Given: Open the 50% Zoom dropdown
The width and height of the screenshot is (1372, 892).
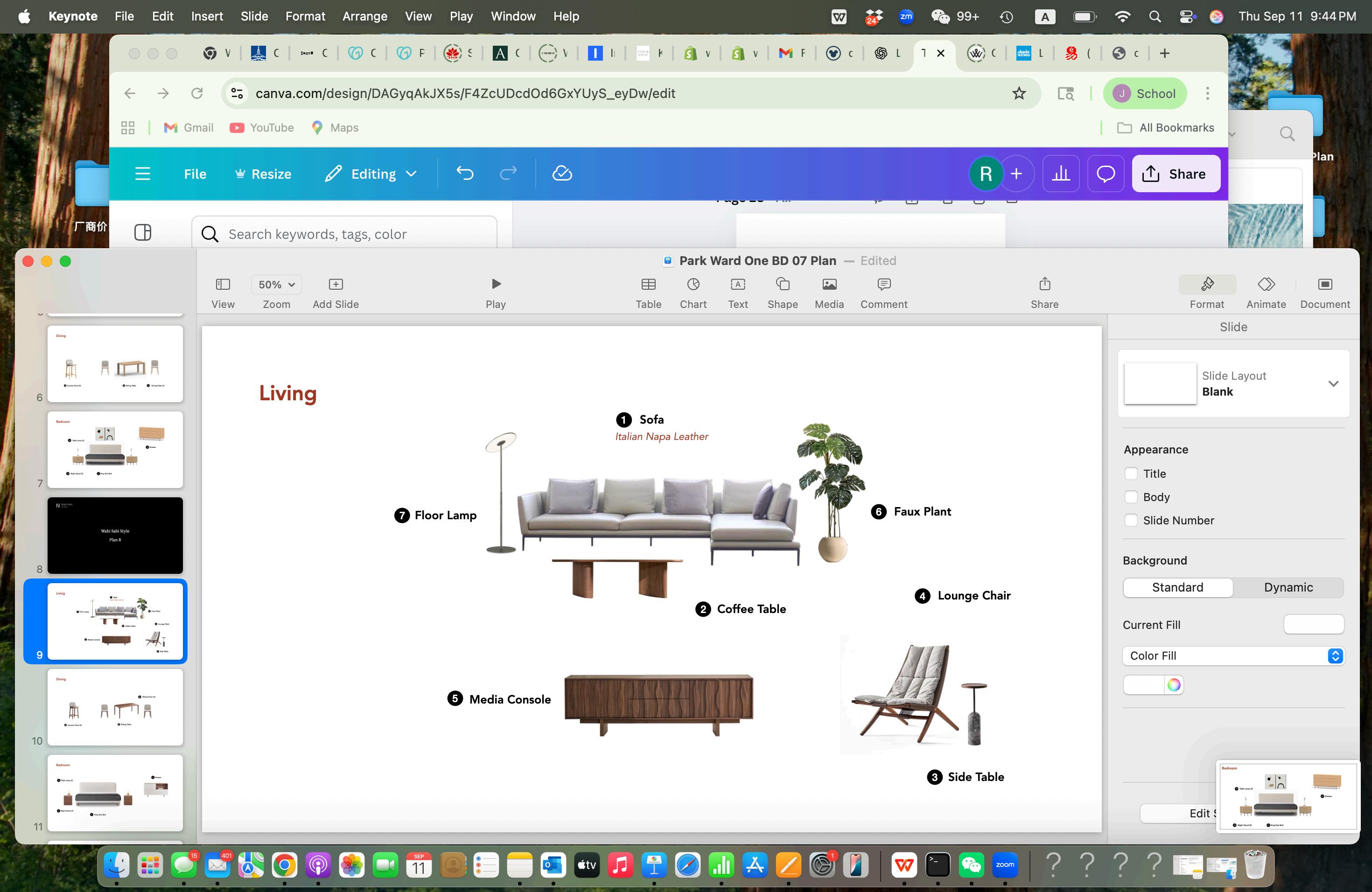Looking at the screenshot, I should coord(276,285).
